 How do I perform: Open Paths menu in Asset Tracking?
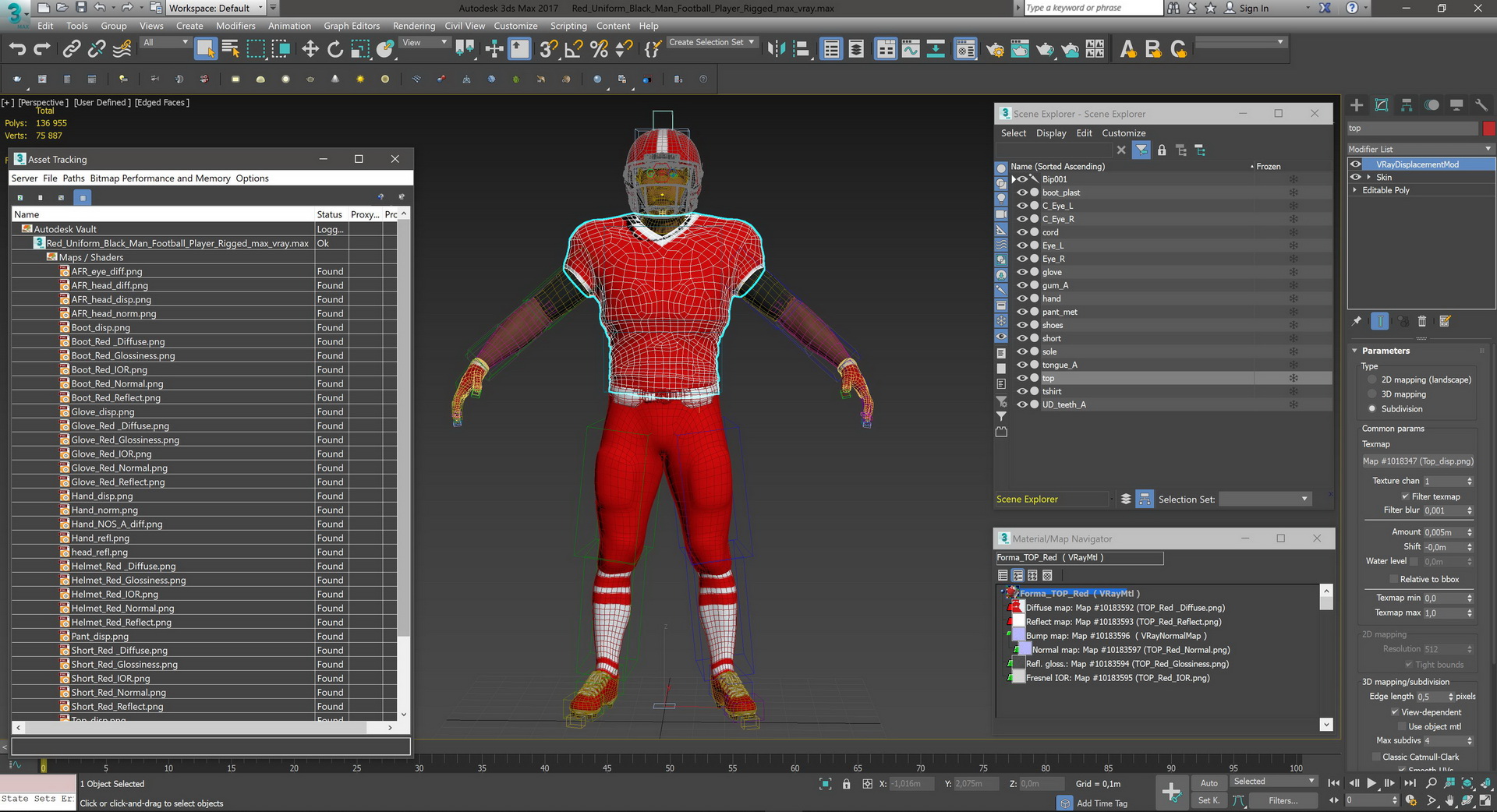[74, 178]
